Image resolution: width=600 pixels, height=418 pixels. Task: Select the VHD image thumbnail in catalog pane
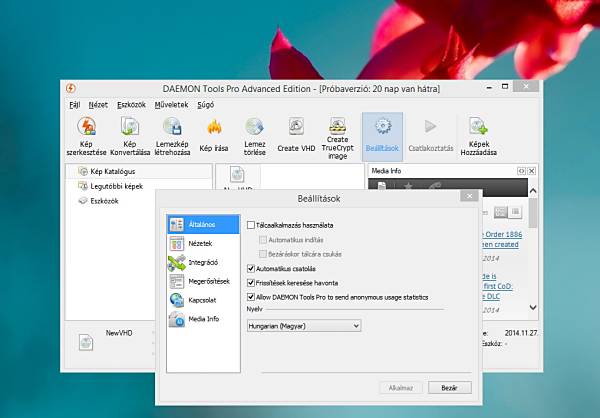tap(237, 176)
